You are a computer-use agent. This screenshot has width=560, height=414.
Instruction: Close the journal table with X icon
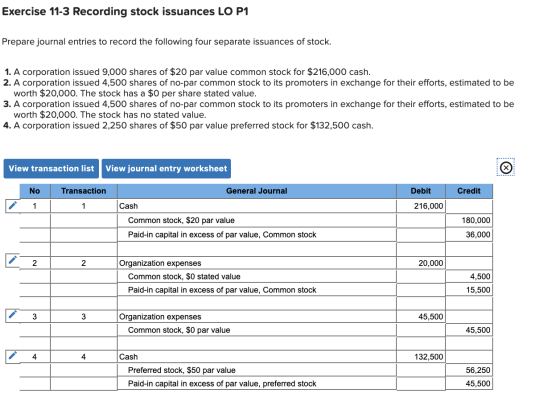[x=506, y=168]
